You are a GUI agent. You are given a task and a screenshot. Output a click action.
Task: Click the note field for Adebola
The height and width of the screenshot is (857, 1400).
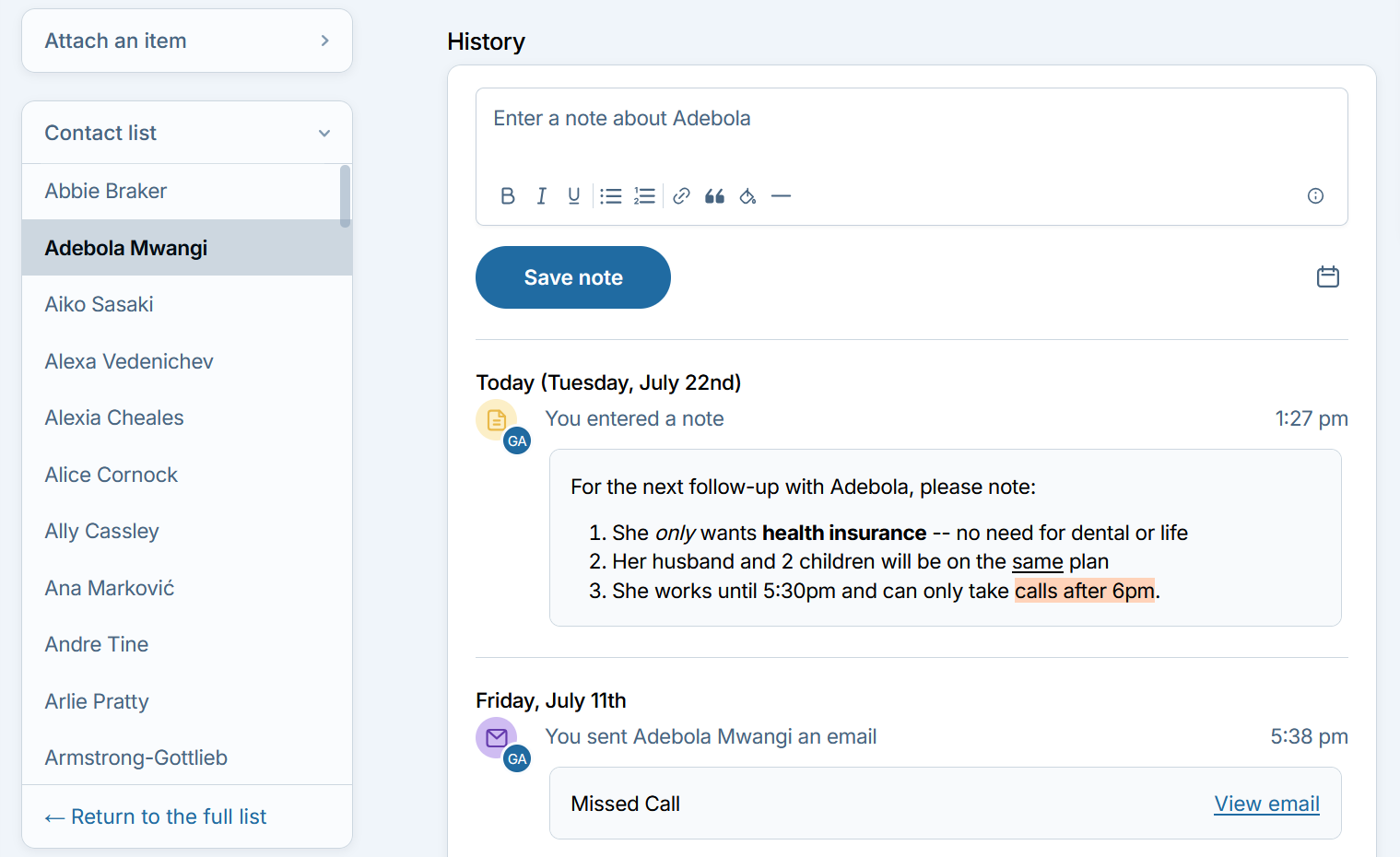click(x=911, y=129)
